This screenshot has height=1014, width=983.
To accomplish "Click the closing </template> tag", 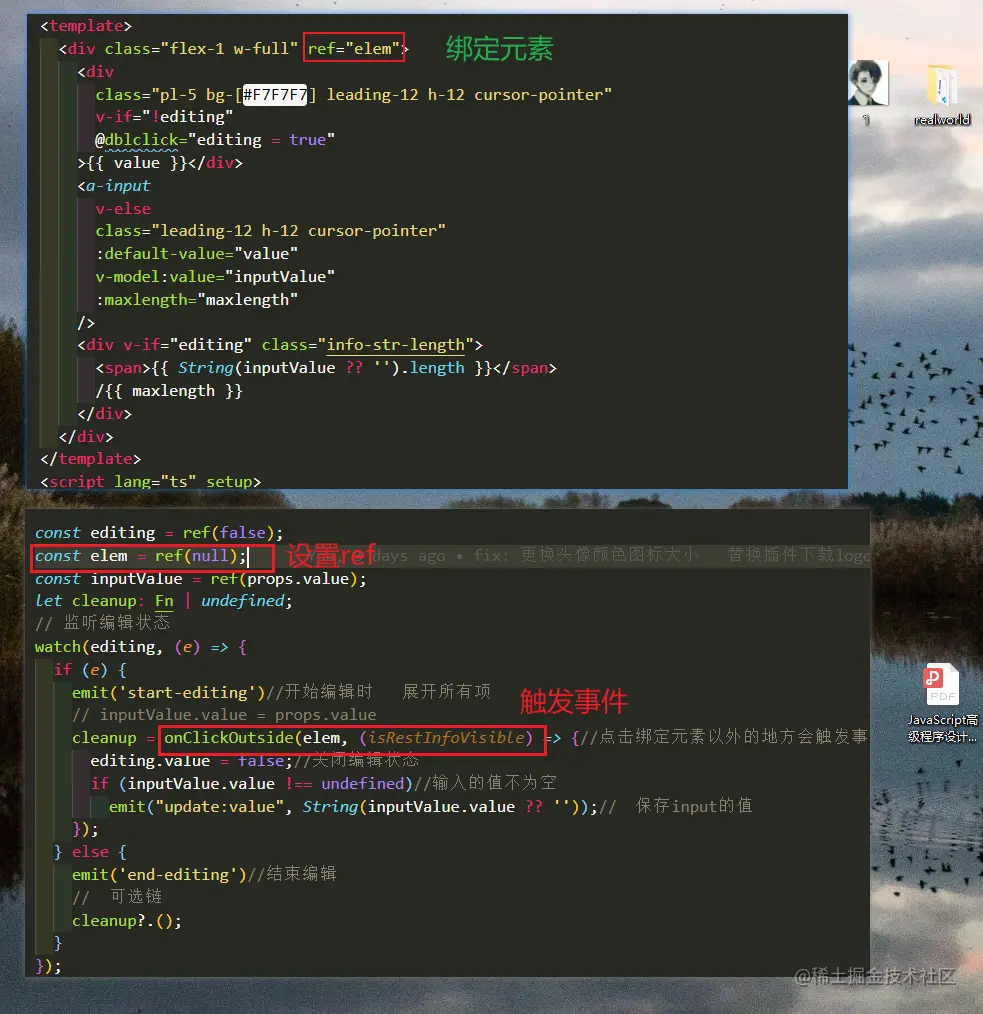I will point(91,458).
